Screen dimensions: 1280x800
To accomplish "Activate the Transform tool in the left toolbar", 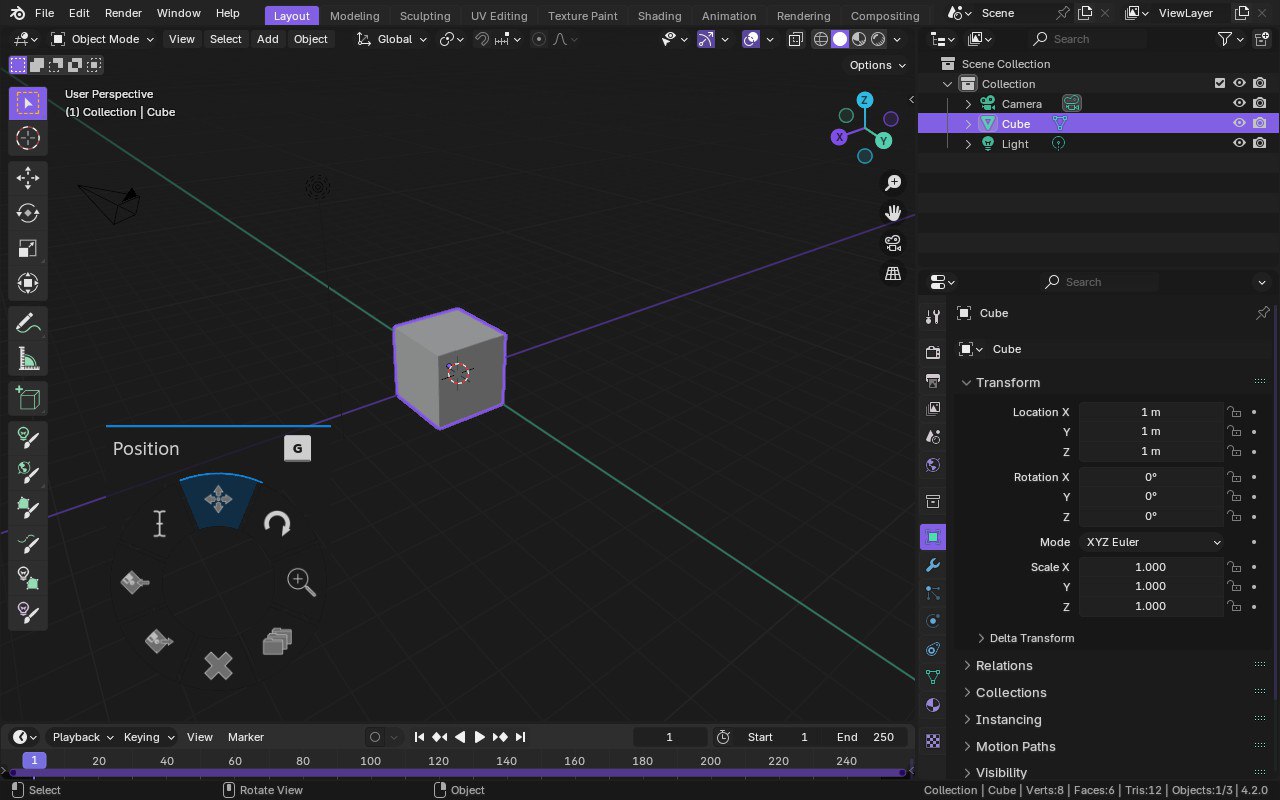I will click(28, 283).
